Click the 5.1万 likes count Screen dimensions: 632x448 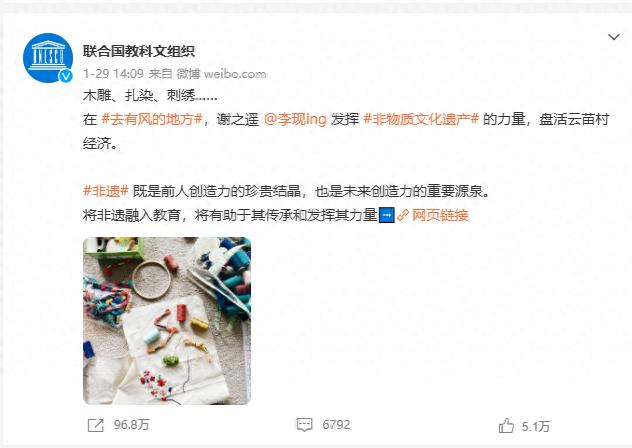click(536, 426)
